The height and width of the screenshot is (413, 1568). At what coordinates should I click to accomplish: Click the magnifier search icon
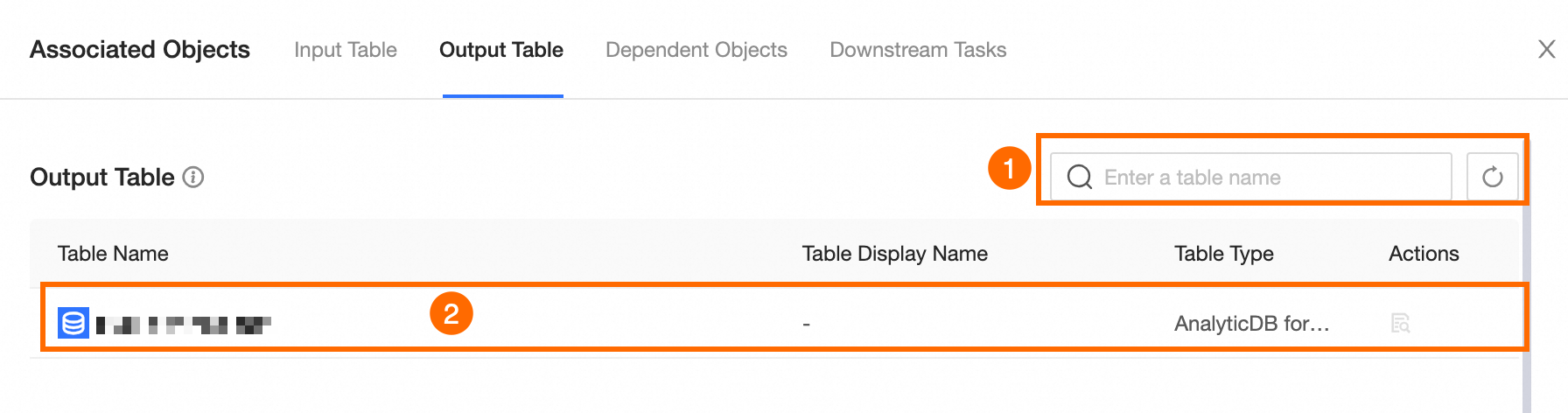(x=1080, y=178)
